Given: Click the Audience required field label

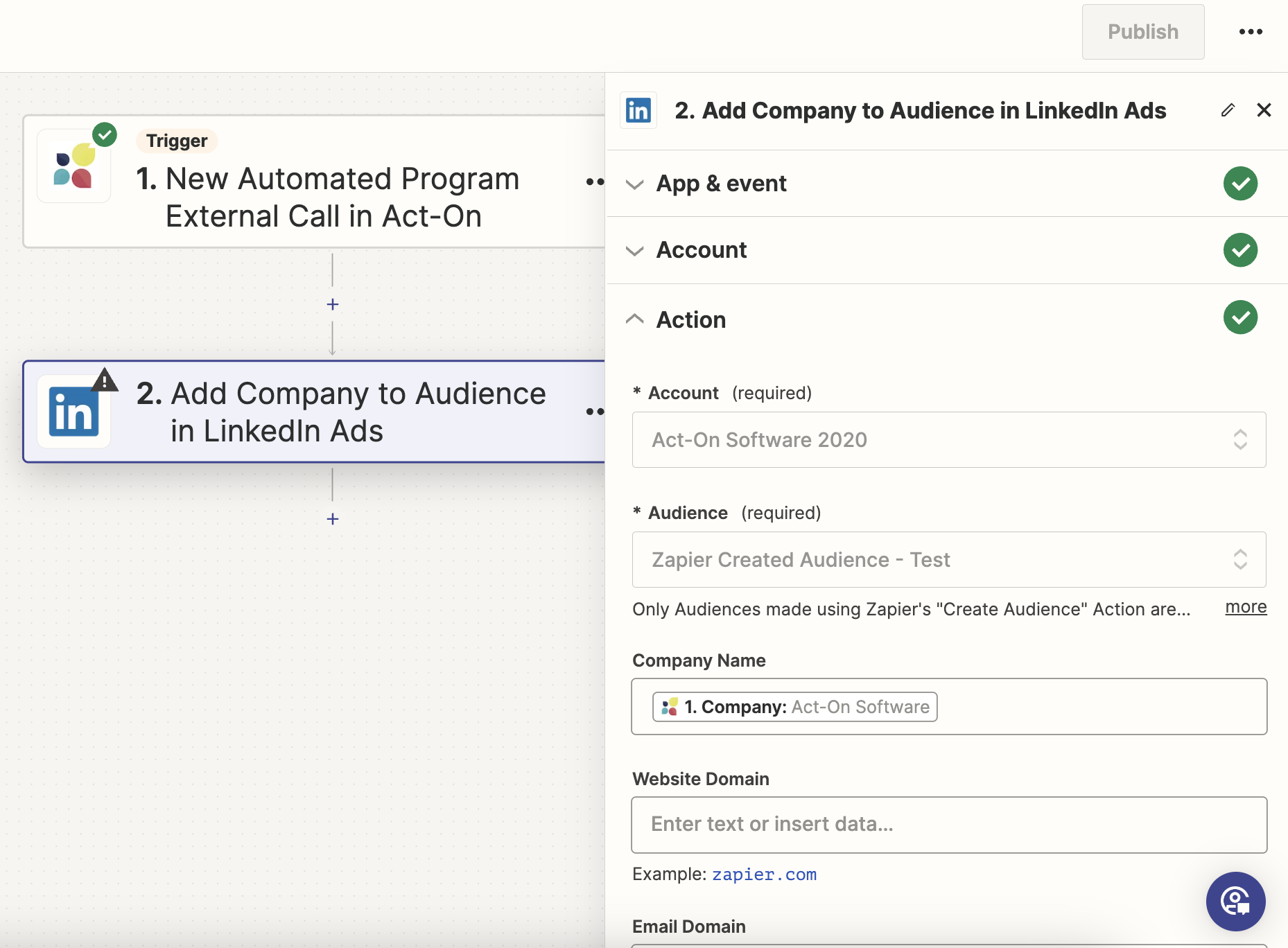Looking at the screenshot, I should (x=727, y=513).
